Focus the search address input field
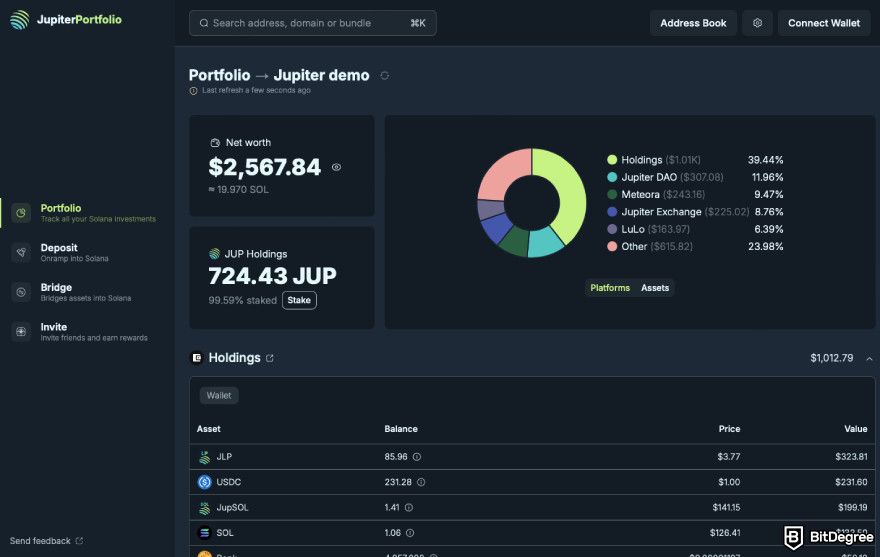Screen dimensions: 880x557 click(313, 23)
